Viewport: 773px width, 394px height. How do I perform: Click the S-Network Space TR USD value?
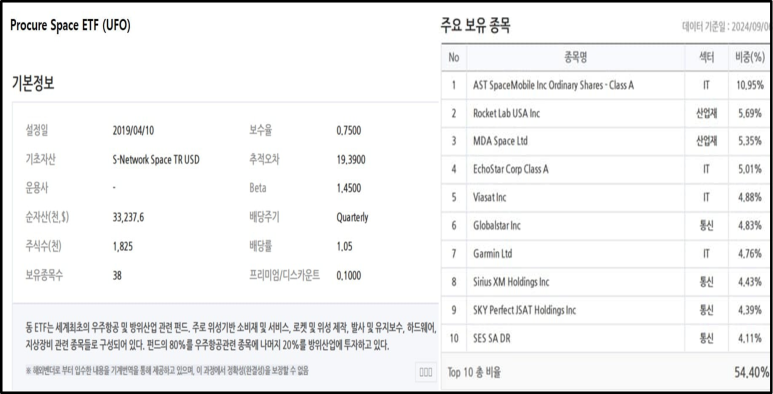tap(156, 159)
